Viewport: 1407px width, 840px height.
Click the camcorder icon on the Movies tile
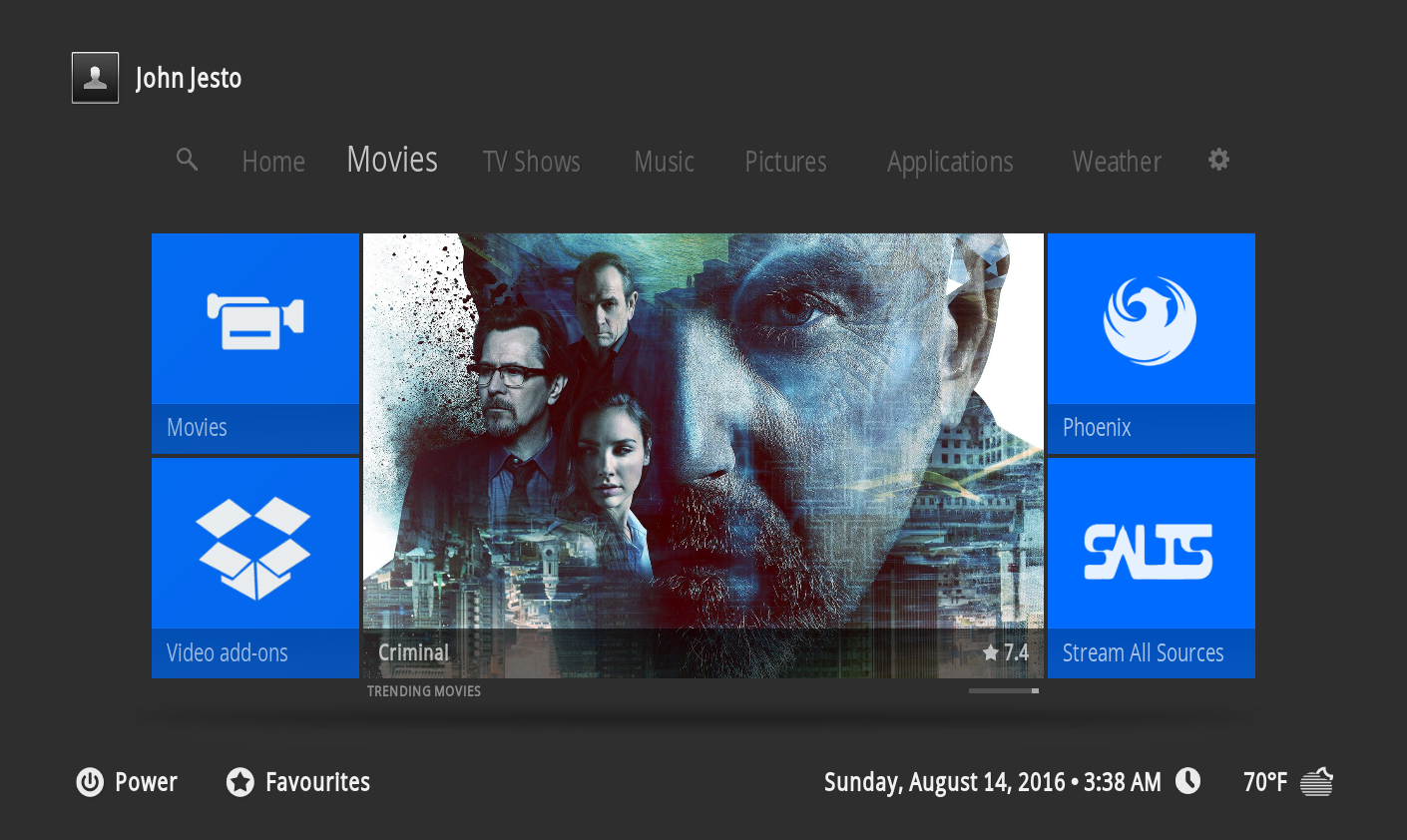pos(255,320)
